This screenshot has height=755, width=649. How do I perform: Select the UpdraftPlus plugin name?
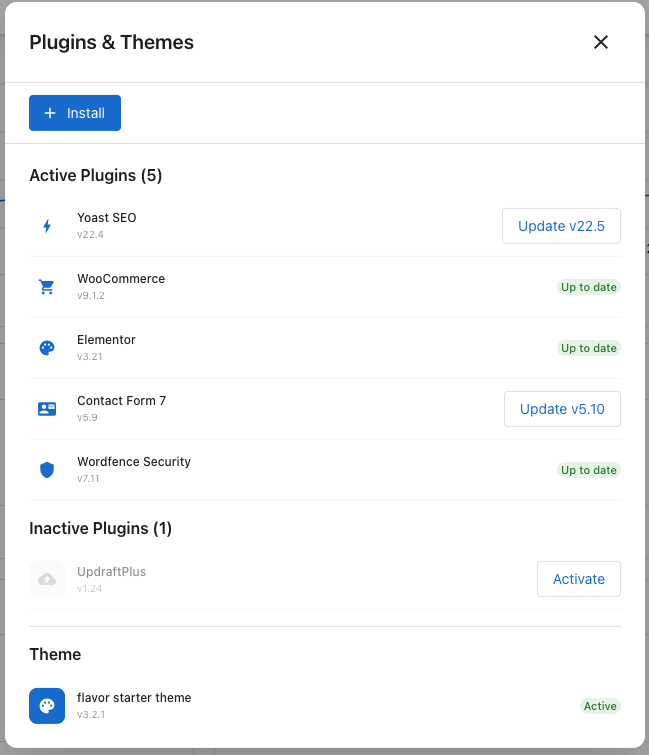pos(111,572)
